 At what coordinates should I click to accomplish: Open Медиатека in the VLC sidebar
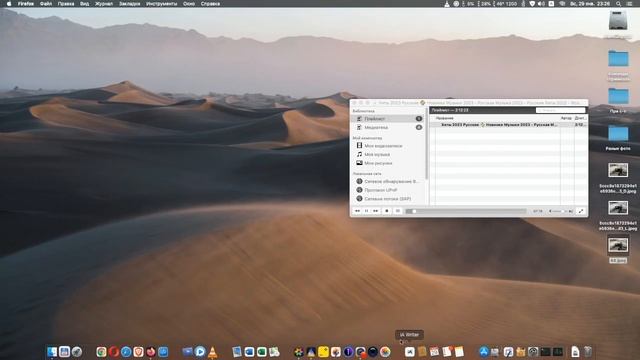[387, 127]
